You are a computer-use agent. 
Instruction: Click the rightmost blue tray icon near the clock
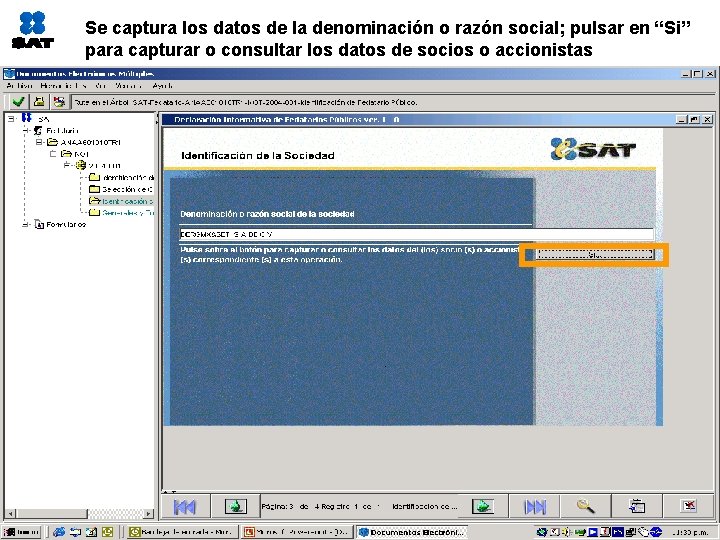click(x=656, y=532)
